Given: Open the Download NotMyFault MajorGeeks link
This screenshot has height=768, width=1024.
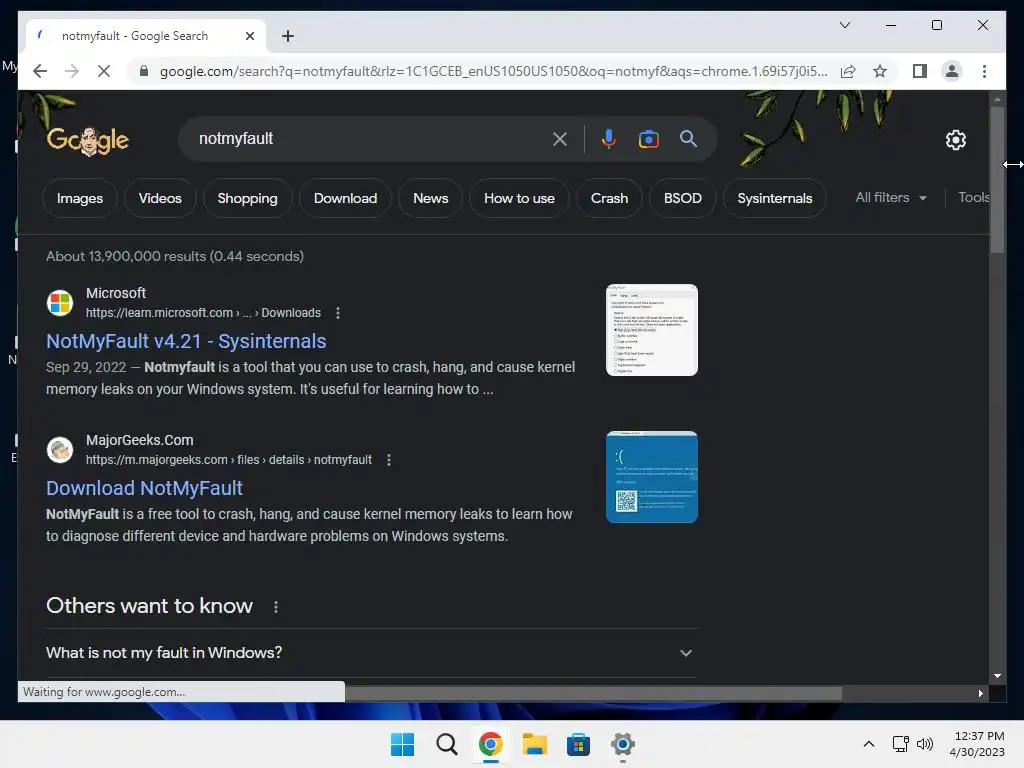Looking at the screenshot, I should coord(144,488).
